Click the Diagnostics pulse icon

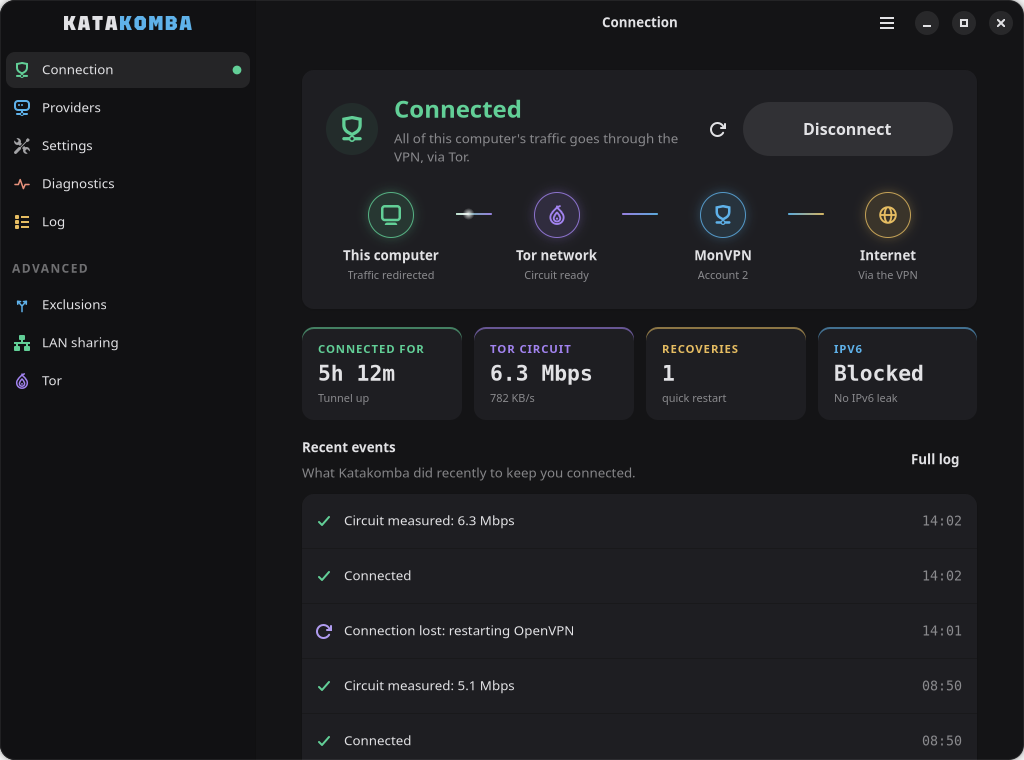tap(22, 184)
